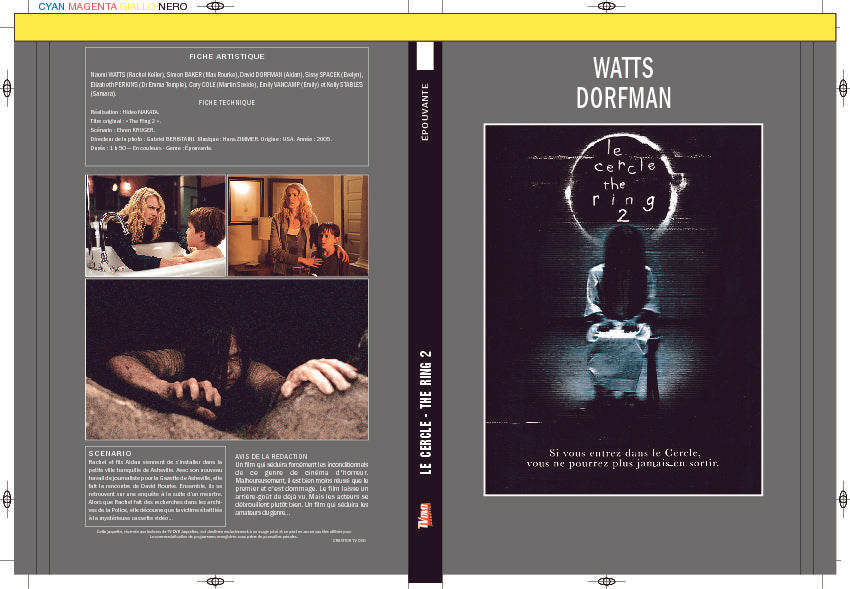Click the EPOUVANTE label on the spine
Viewport: 850px width, 589px height.
click(425, 112)
